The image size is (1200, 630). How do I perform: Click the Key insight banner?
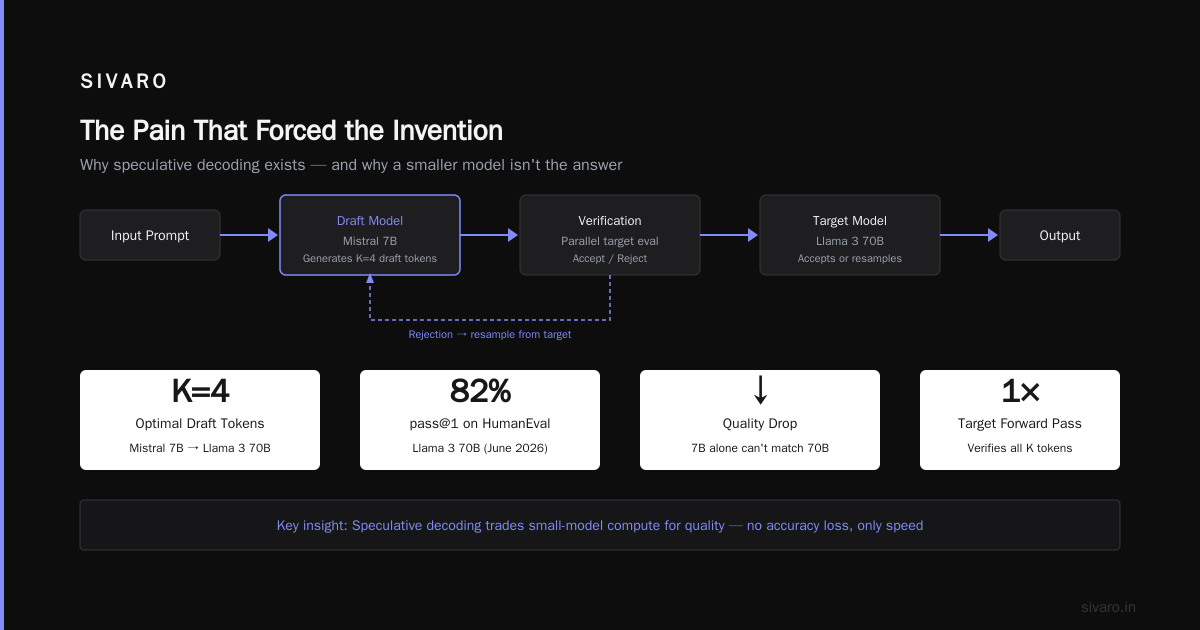click(600, 525)
